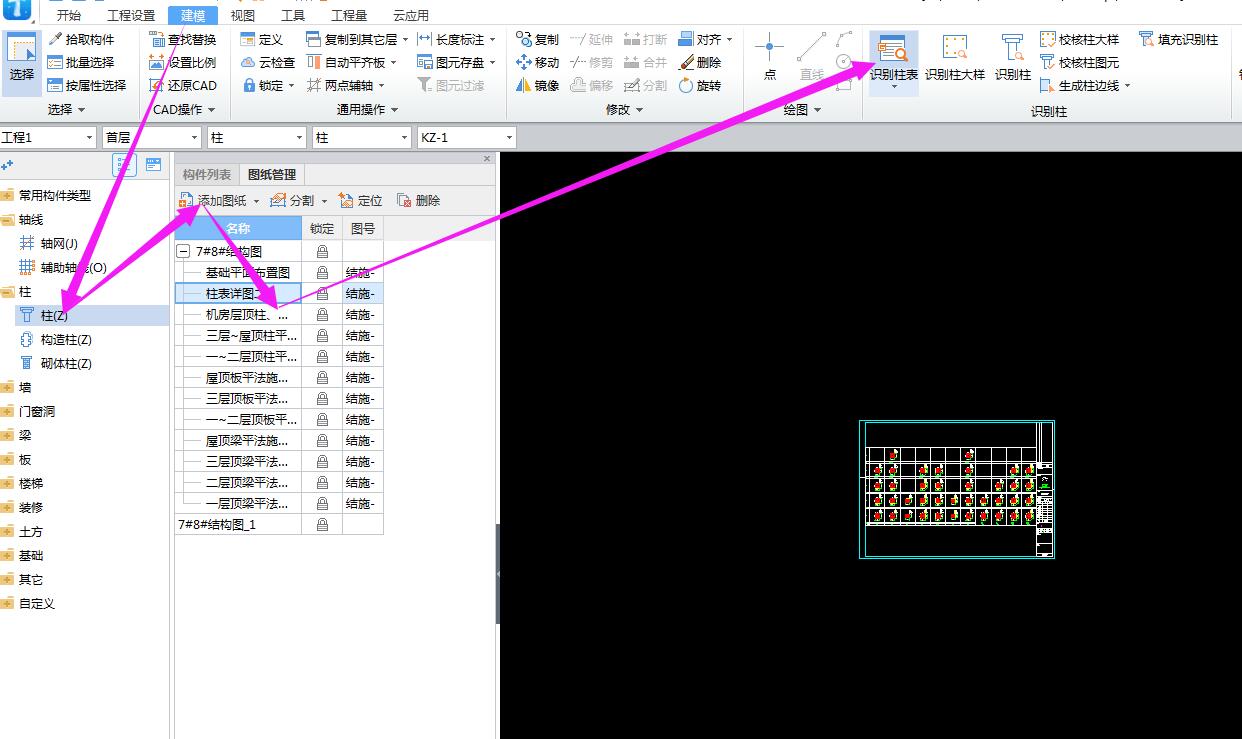Open 查找替换 in CAD操作
This screenshot has width=1242, height=739.
(x=182, y=39)
